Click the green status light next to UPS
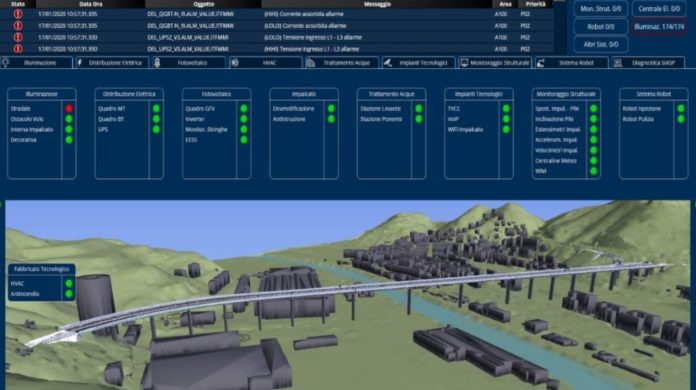Image resolution: width=696 pixels, height=390 pixels. pyautogui.click(x=156, y=129)
